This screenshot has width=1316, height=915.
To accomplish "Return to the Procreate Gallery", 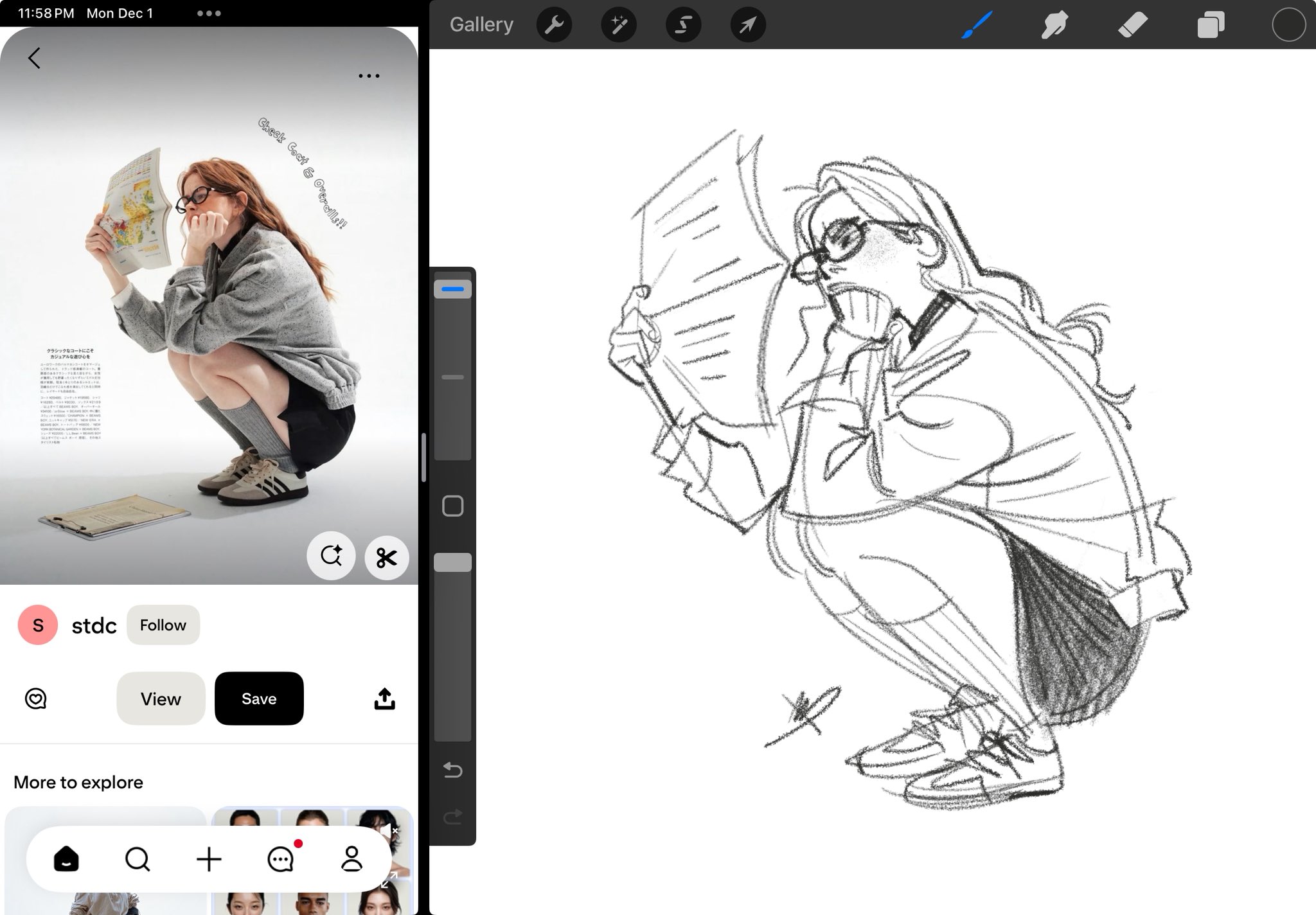I will pyautogui.click(x=481, y=25).
